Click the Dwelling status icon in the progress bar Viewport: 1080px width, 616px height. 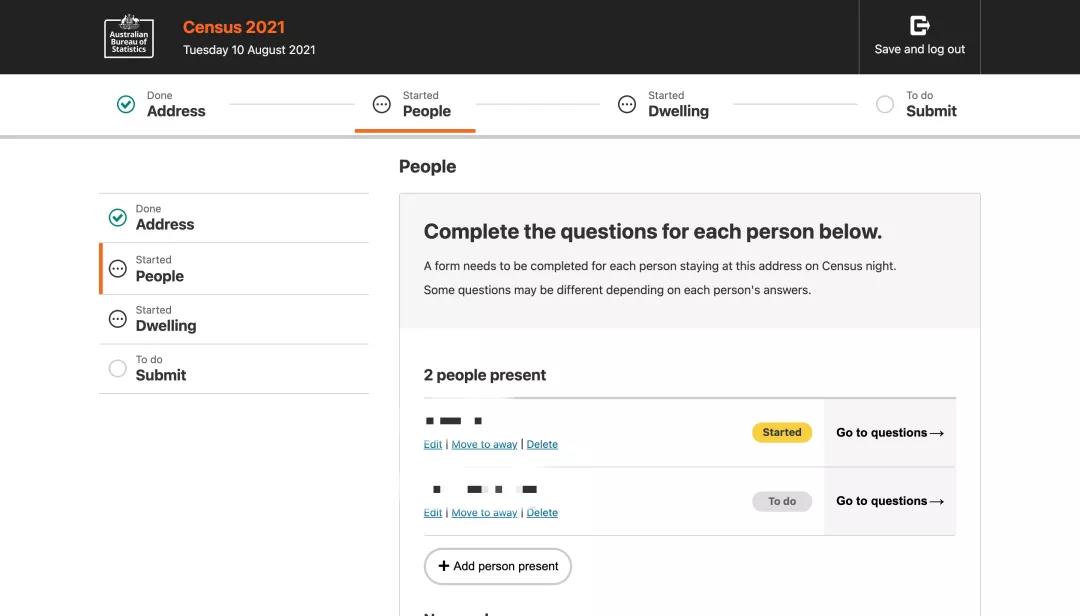point(627,103)
